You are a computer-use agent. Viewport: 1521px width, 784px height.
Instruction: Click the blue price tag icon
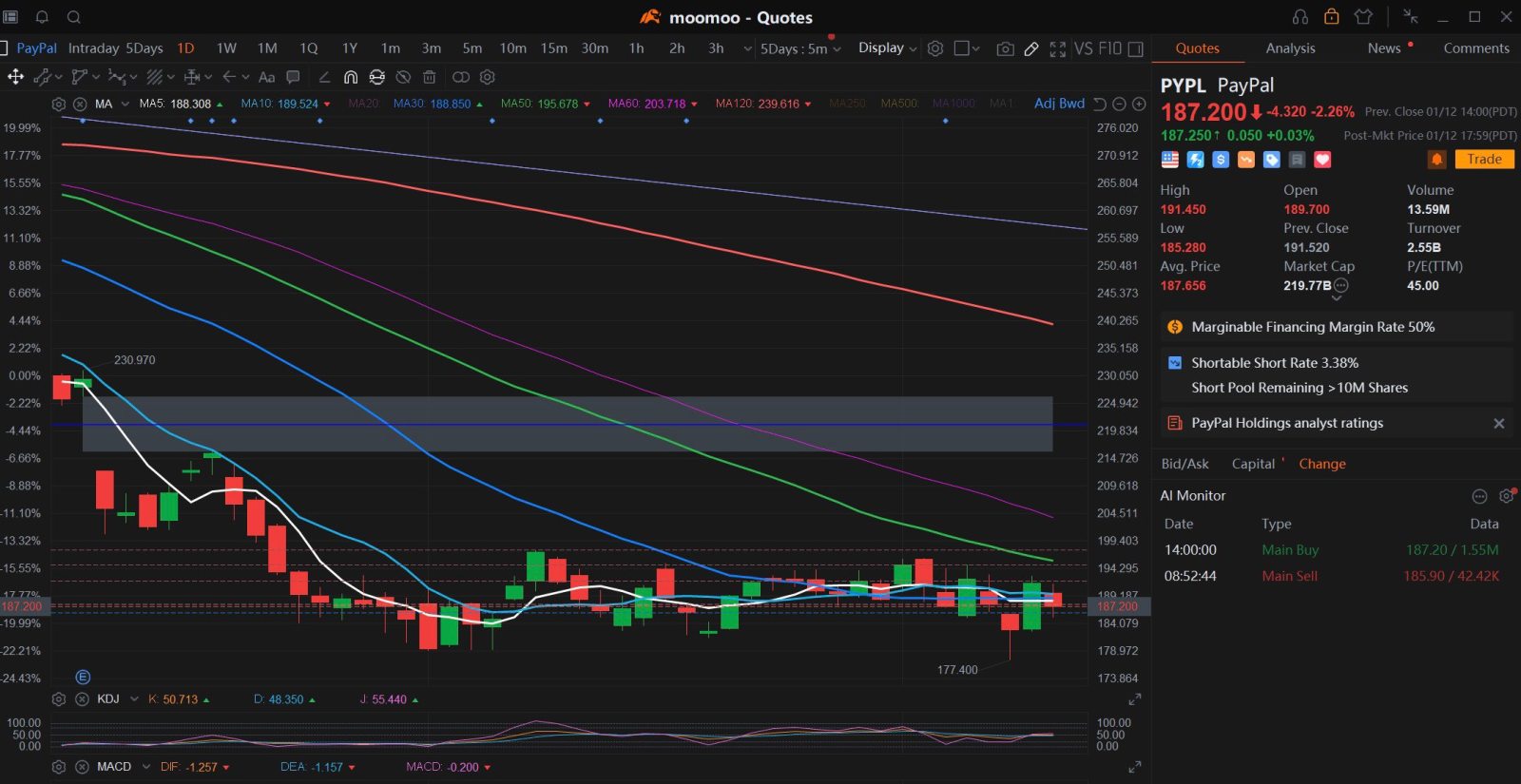pos(1272,160)
